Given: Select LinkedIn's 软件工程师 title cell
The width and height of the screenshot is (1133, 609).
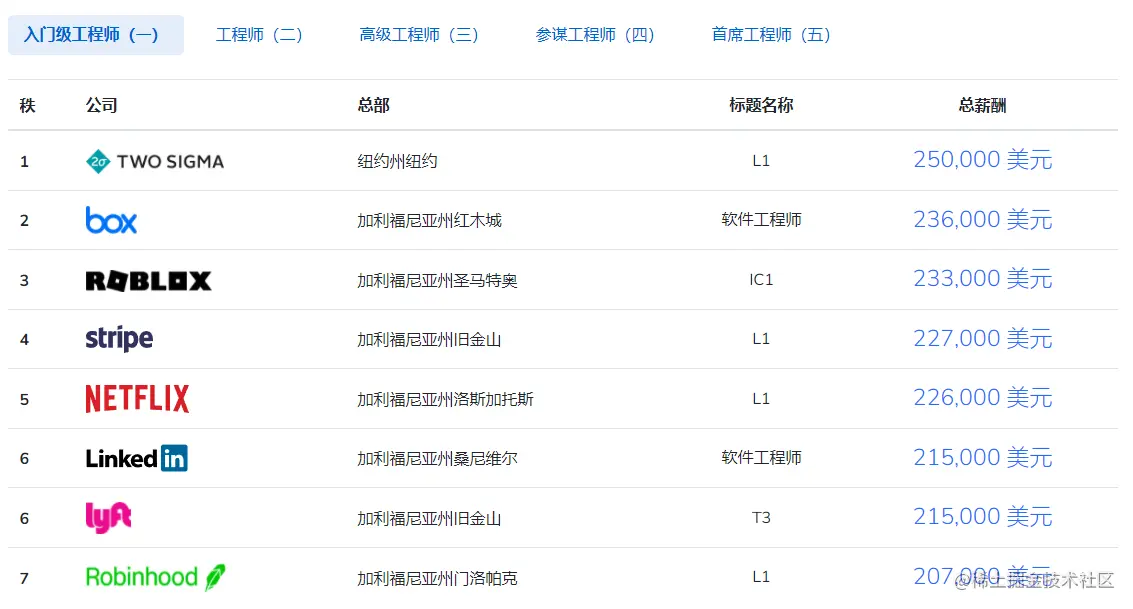Looking at the screenshot, I should 761,457.
